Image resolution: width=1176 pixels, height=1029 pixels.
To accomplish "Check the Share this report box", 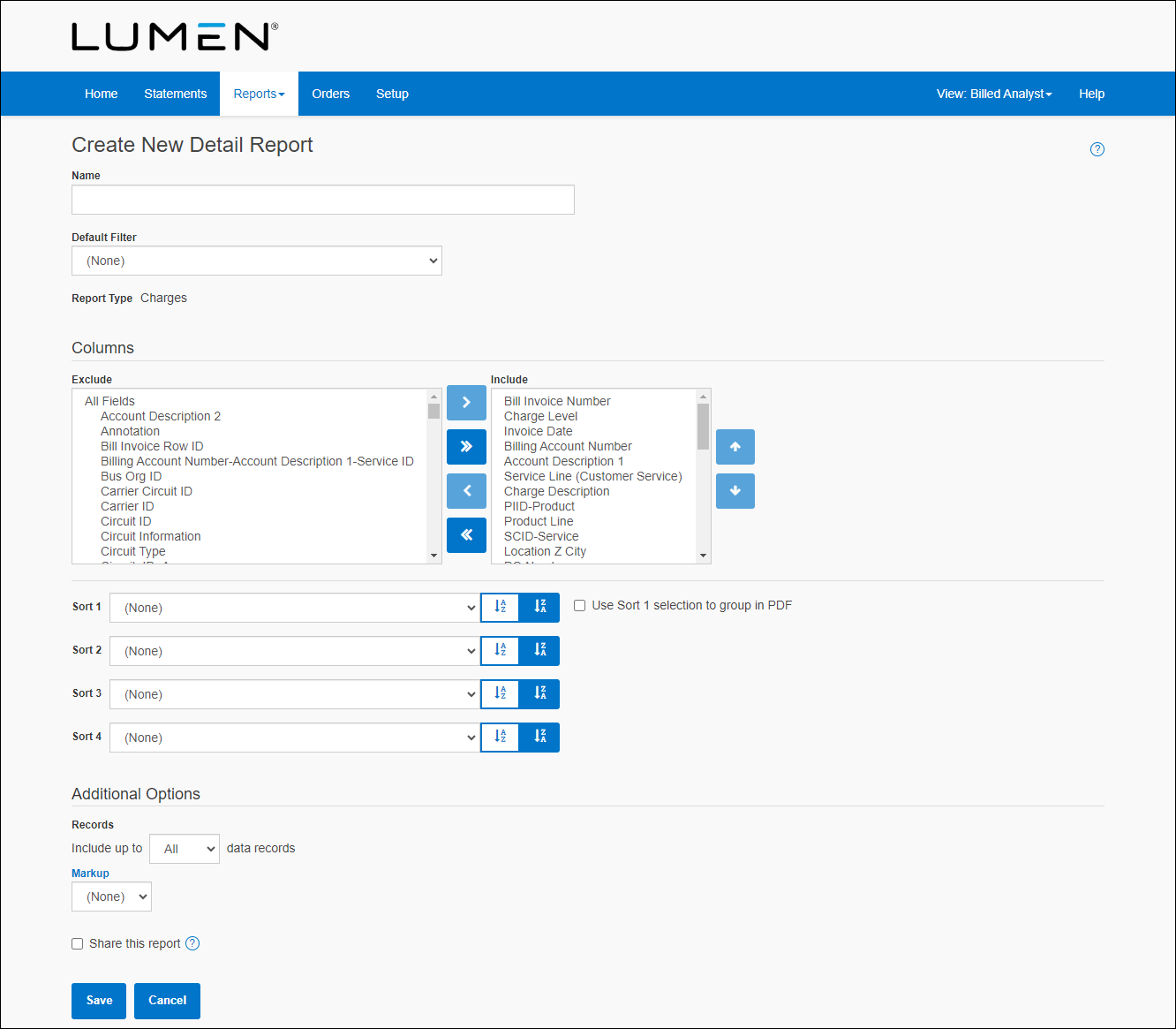I will pyautogui.click(x=78, y=944).
